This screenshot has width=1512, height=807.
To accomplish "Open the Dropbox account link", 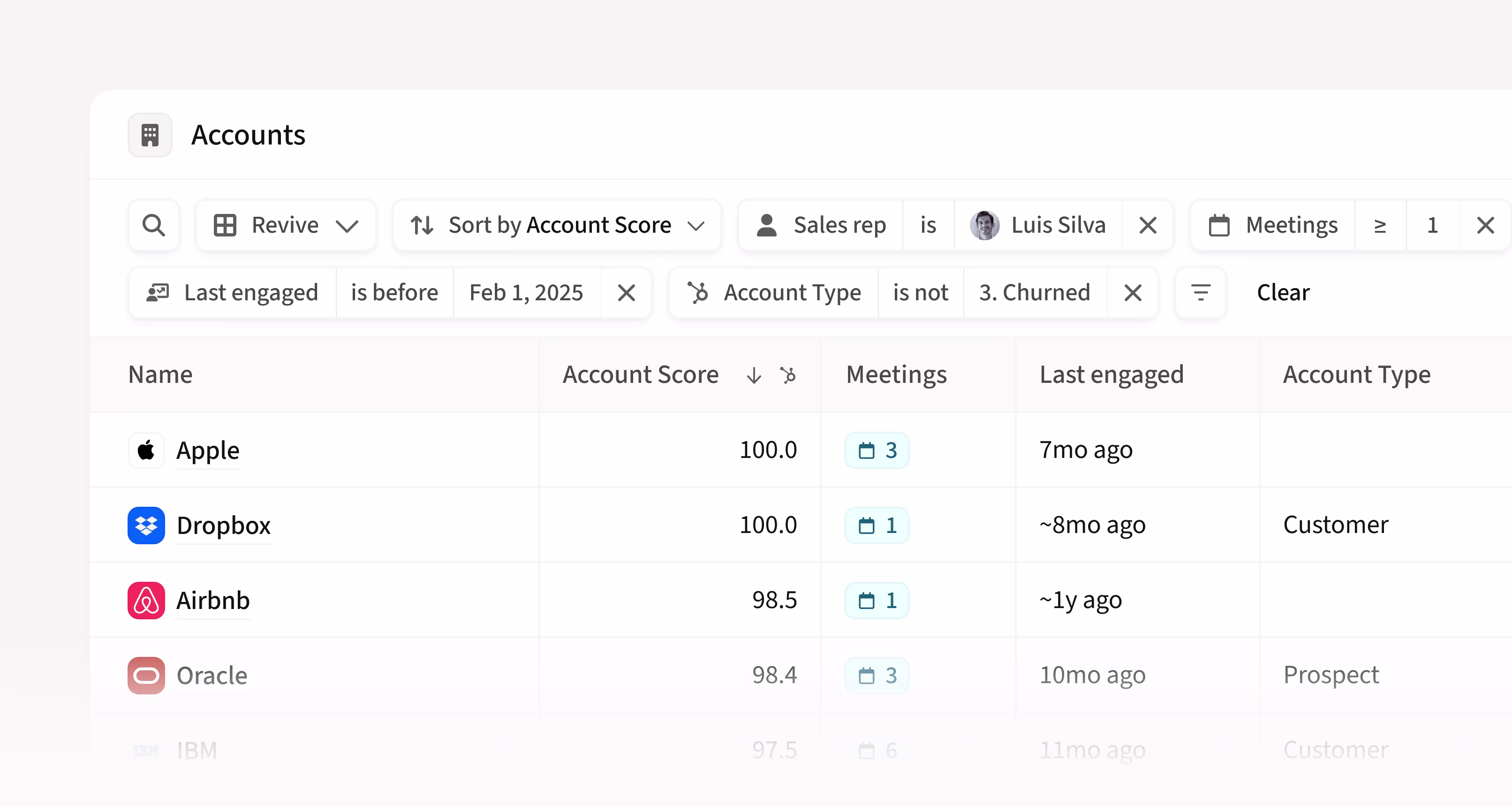I will click(224, 525).
